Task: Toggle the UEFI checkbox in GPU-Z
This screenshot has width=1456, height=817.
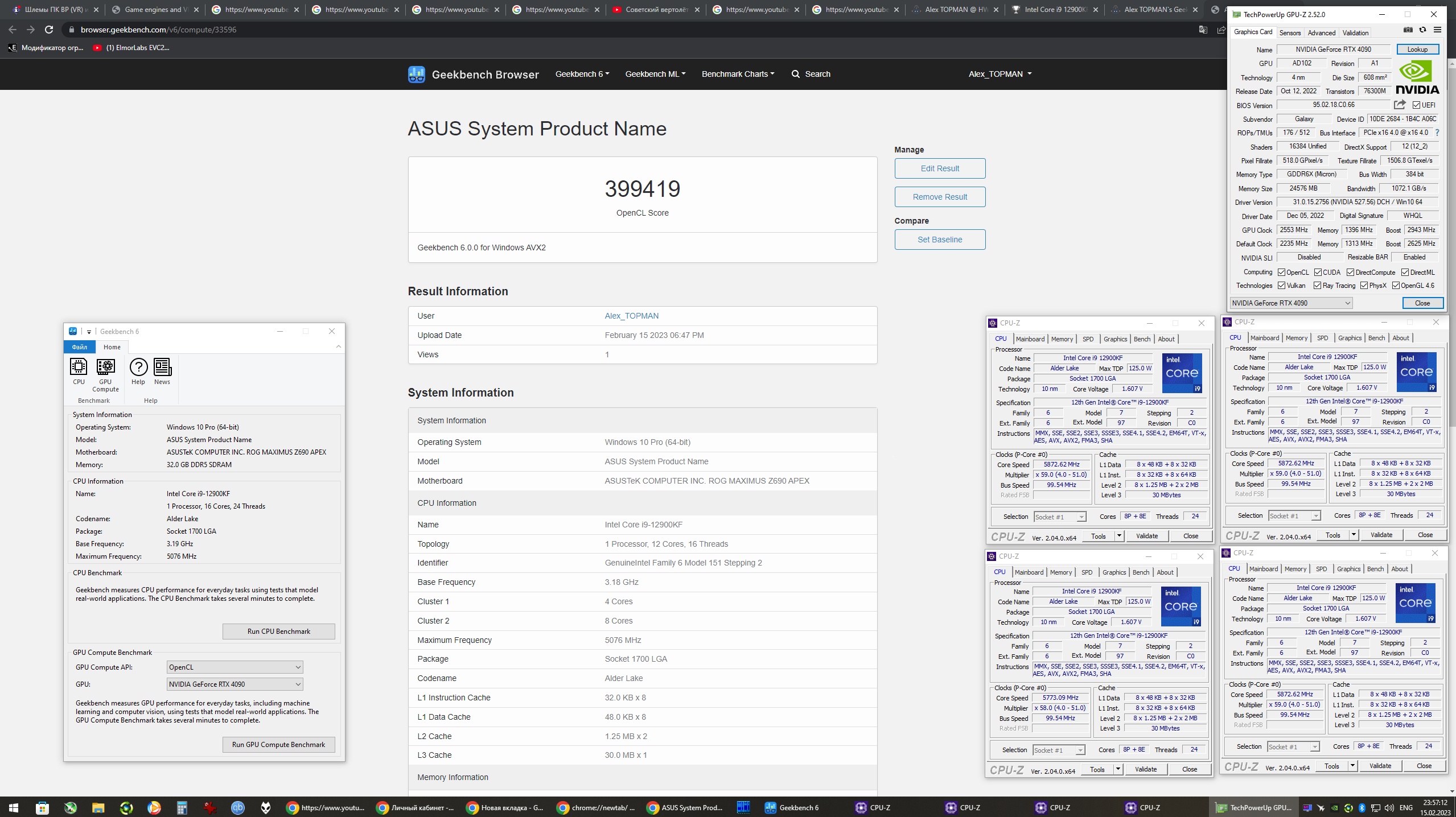Action: 1416,105
